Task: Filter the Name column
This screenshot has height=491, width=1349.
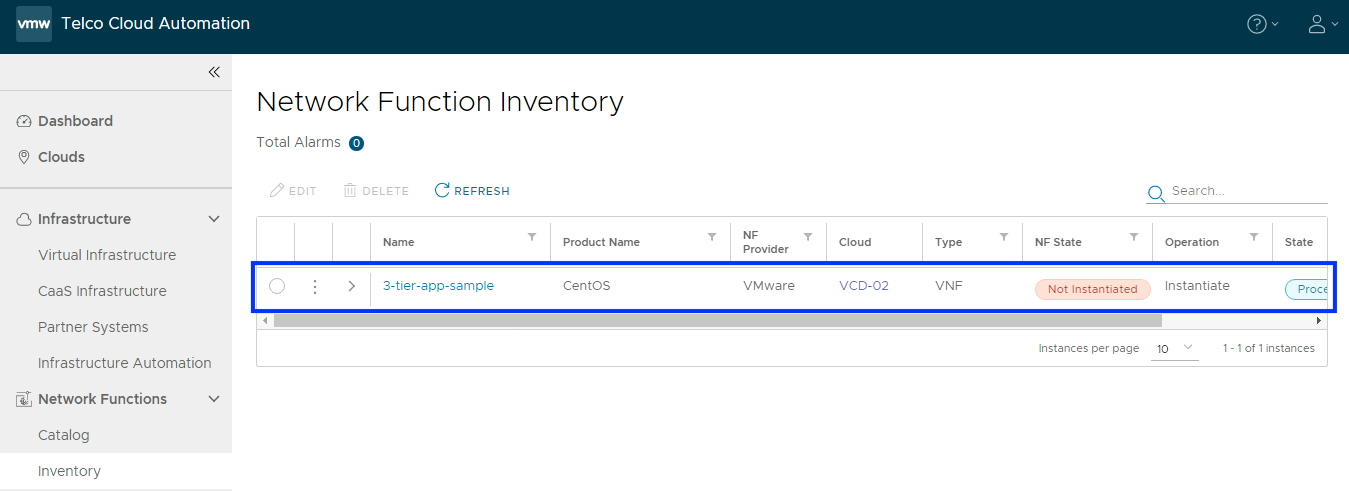Action: pos(532,237)
